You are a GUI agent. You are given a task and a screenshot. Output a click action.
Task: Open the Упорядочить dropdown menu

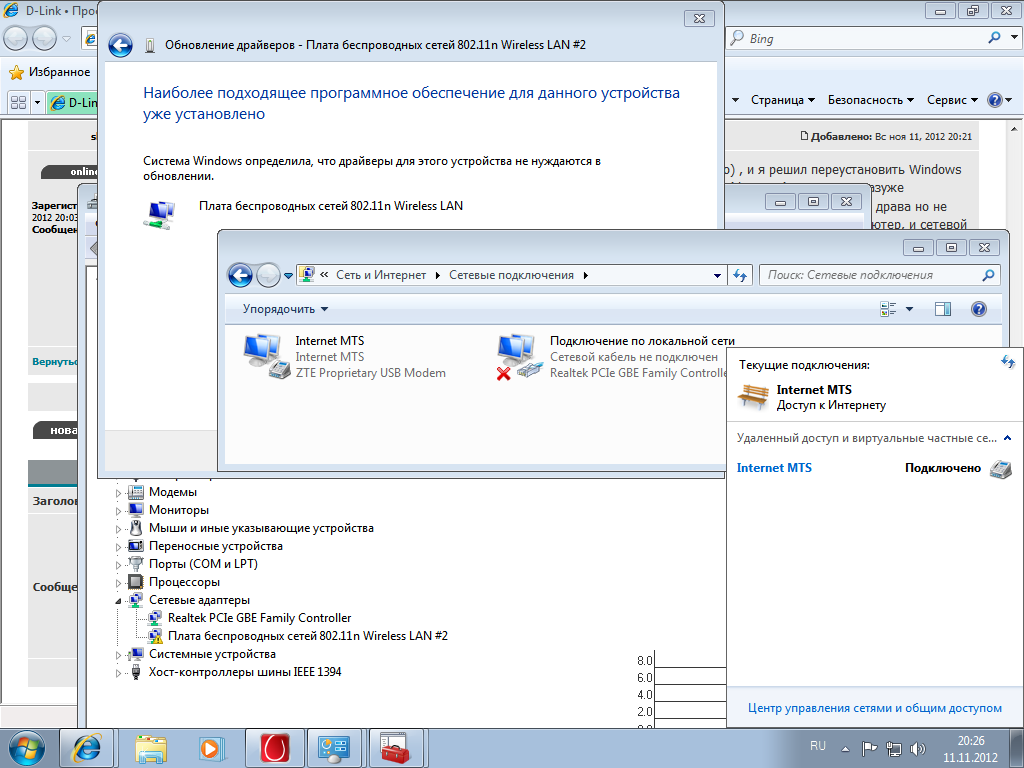click(x=285, y=309)
